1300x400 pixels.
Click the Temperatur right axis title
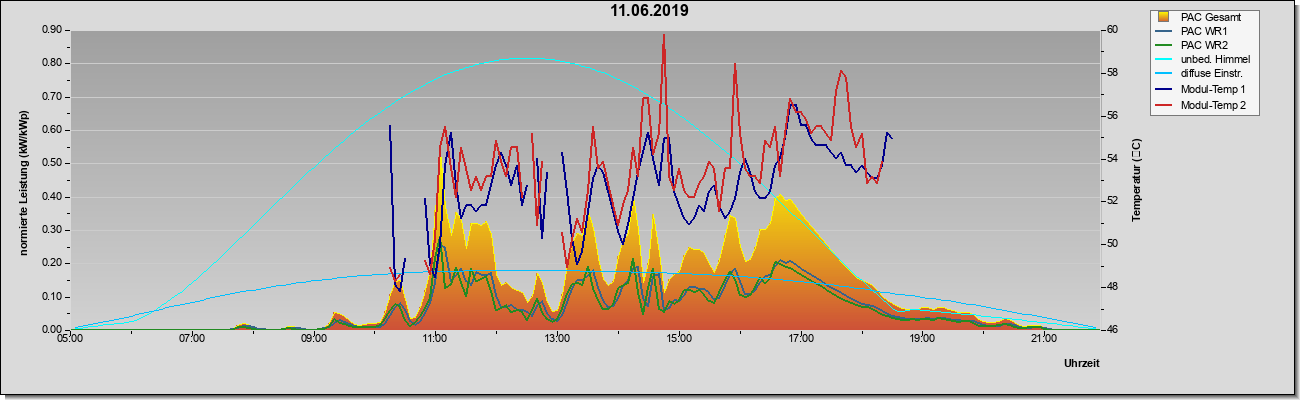point(1137,180)
